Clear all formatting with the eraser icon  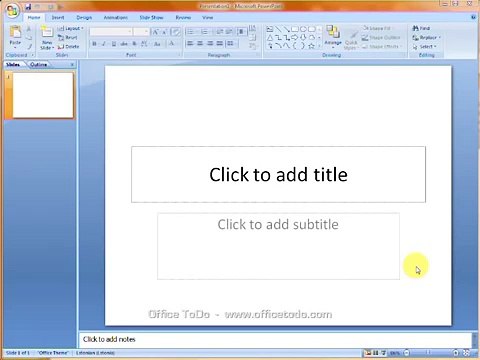(x=175, y=32)
